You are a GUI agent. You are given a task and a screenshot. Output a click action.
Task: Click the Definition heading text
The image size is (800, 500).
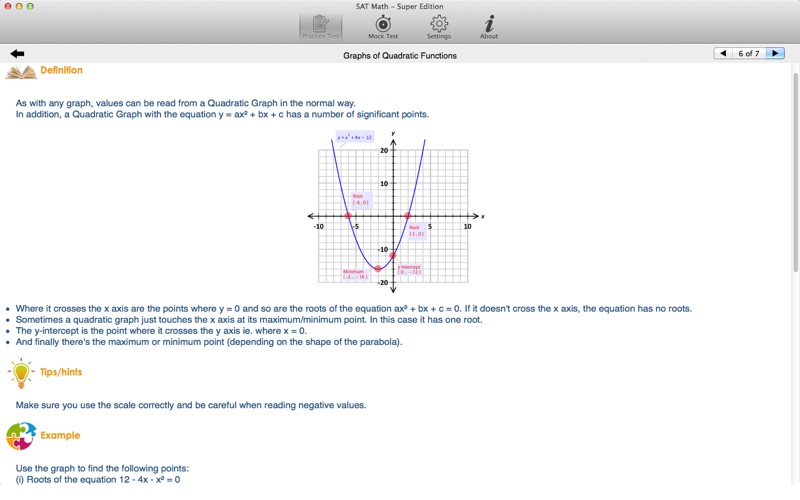tap(61, 70)
